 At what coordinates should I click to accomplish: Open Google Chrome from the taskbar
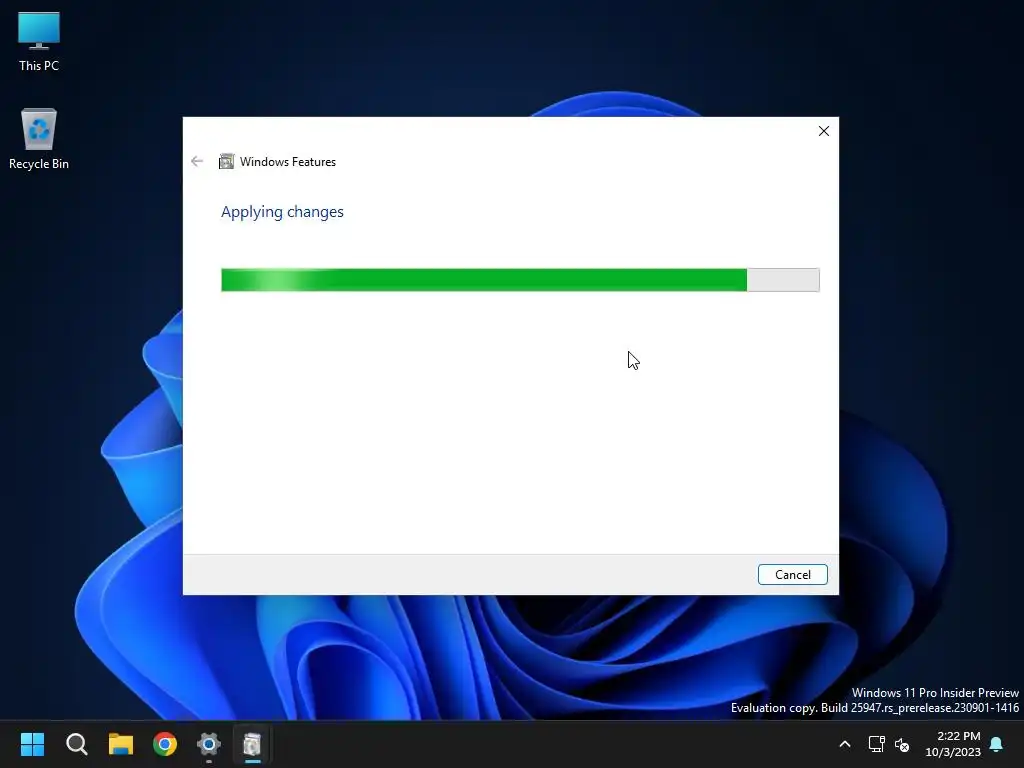165,744
